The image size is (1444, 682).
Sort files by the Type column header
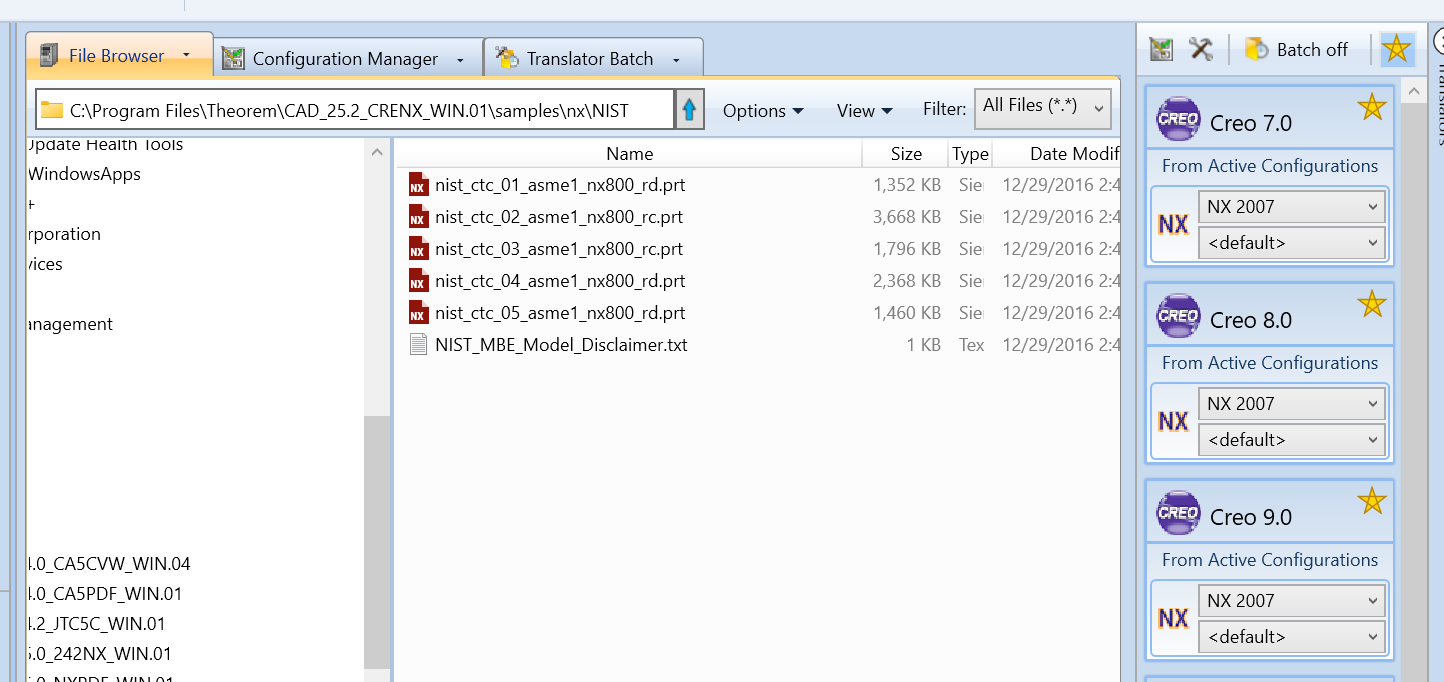pyautogui.click(x=970, y=154)
